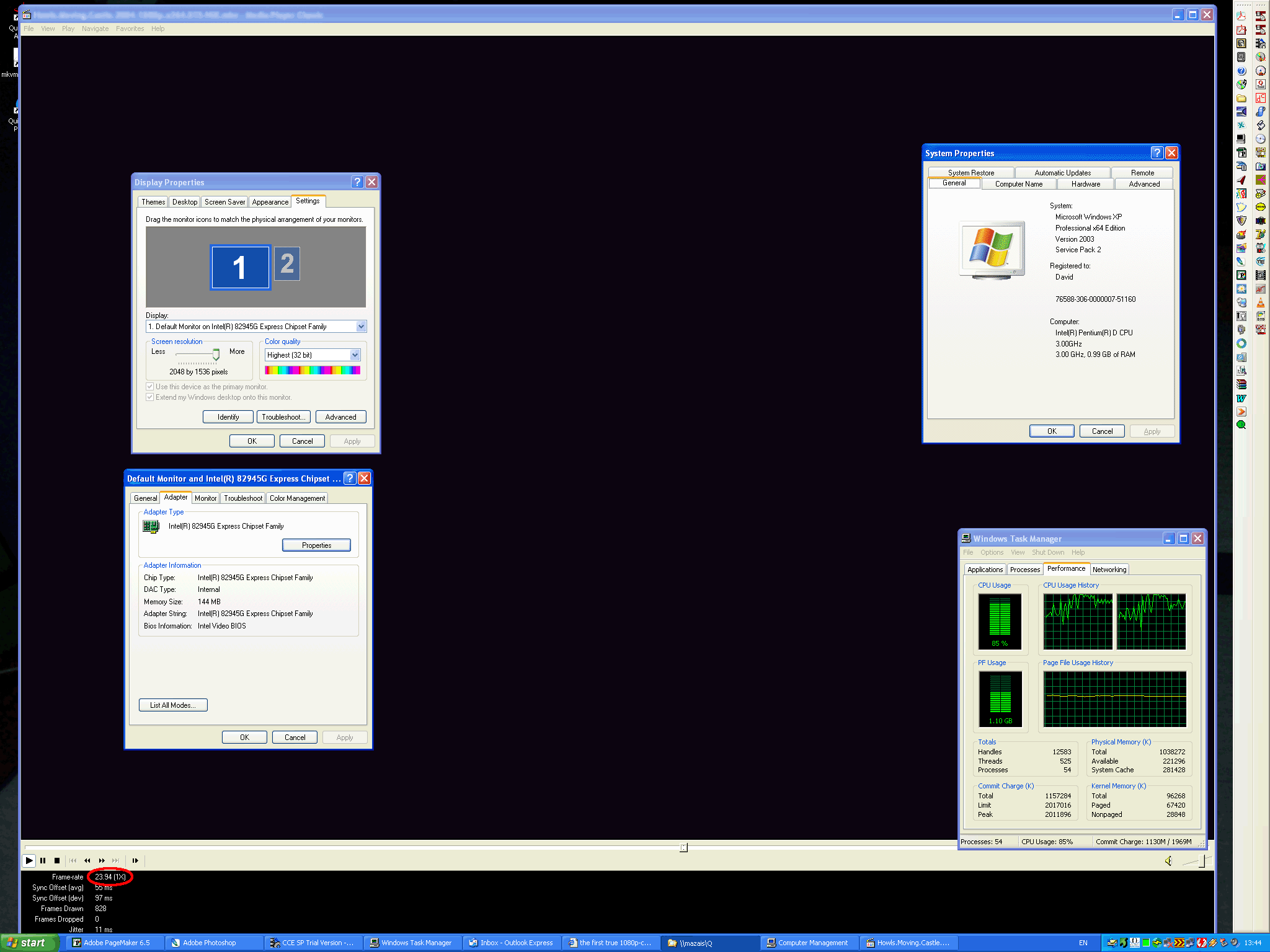Pause the media player playback
This screenshot has width=1270, height=952.
(43, 860)
